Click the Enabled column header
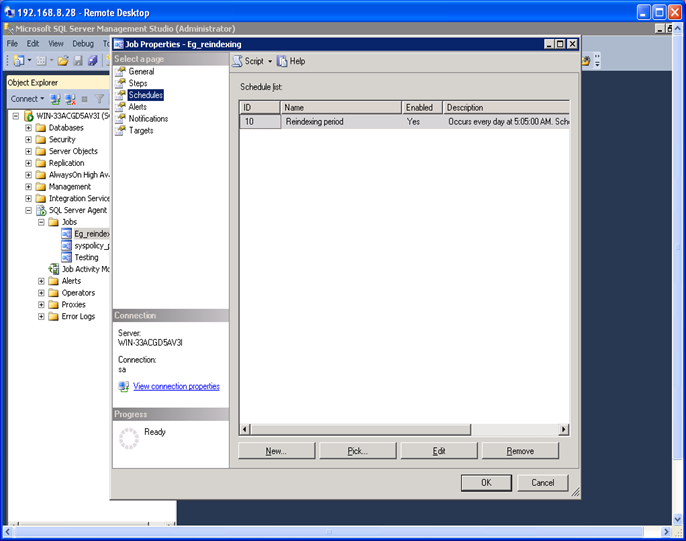Screen dimensions: 686x541 422,108
